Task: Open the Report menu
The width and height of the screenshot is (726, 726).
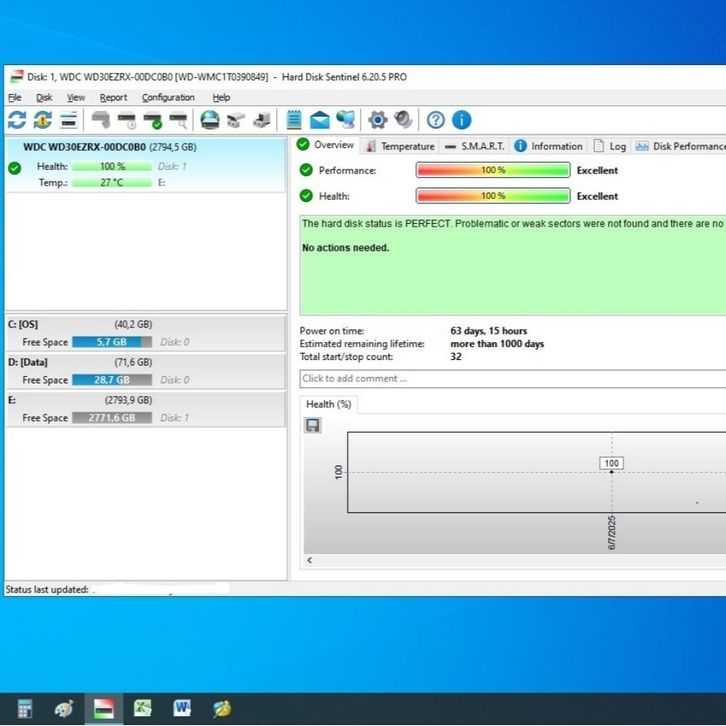Action: [x=113, y=98]
